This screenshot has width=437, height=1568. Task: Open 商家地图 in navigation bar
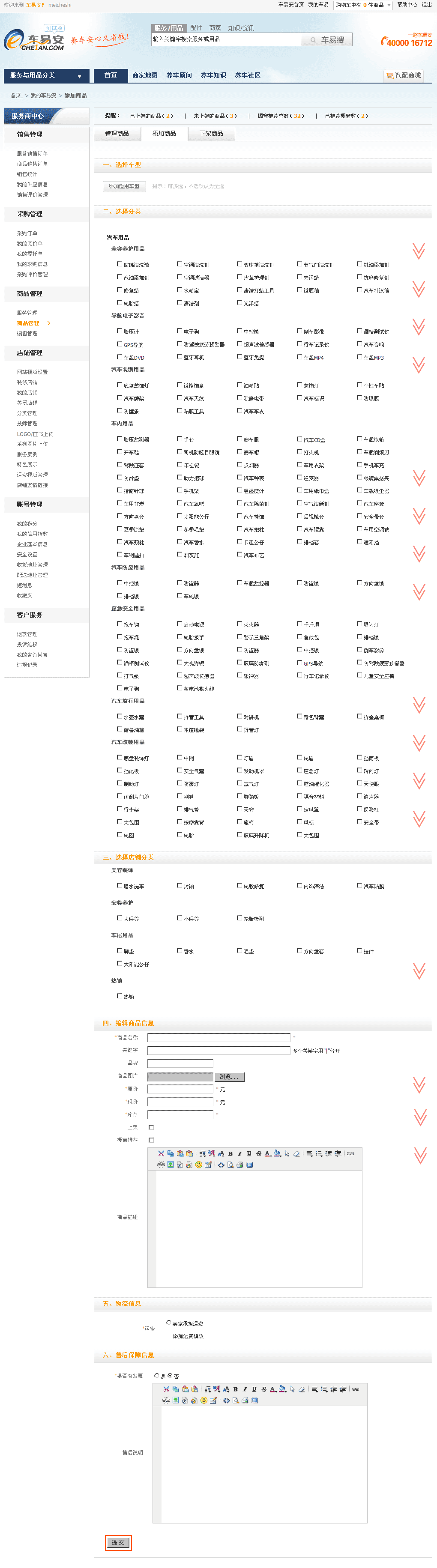click(145, 75)
